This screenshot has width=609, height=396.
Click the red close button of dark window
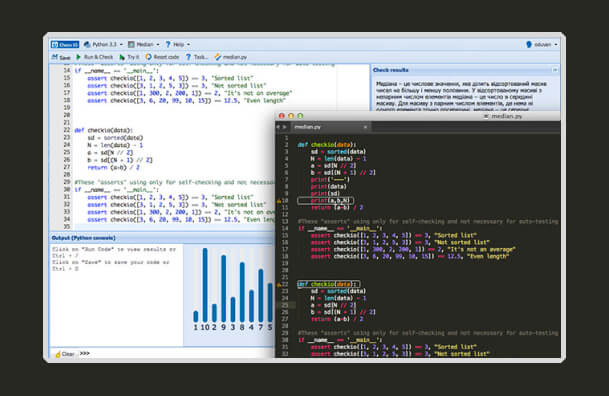click(282, 116)
